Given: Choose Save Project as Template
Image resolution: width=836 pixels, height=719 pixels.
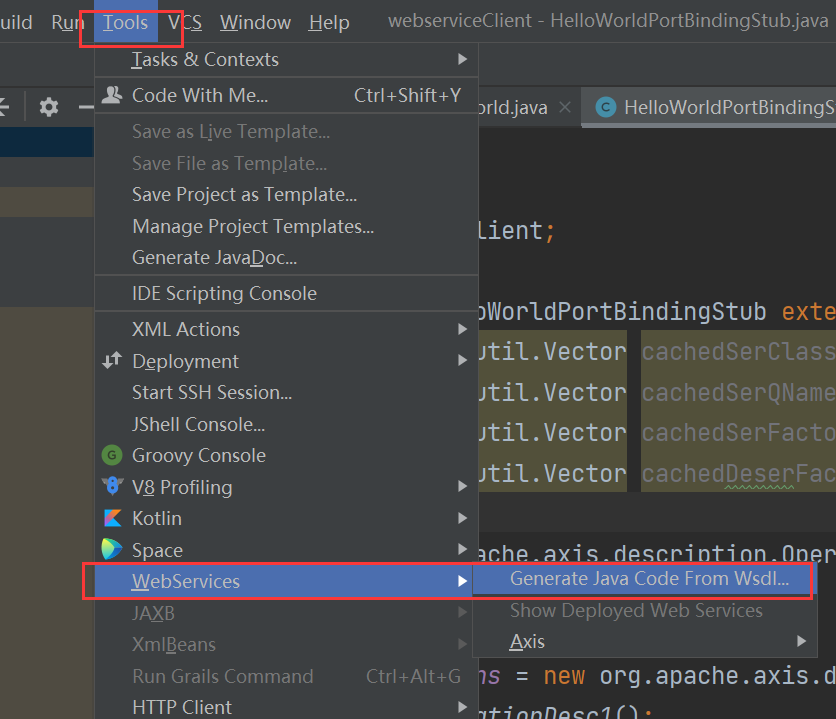Looking at the screenshot, I should (286, 195).
